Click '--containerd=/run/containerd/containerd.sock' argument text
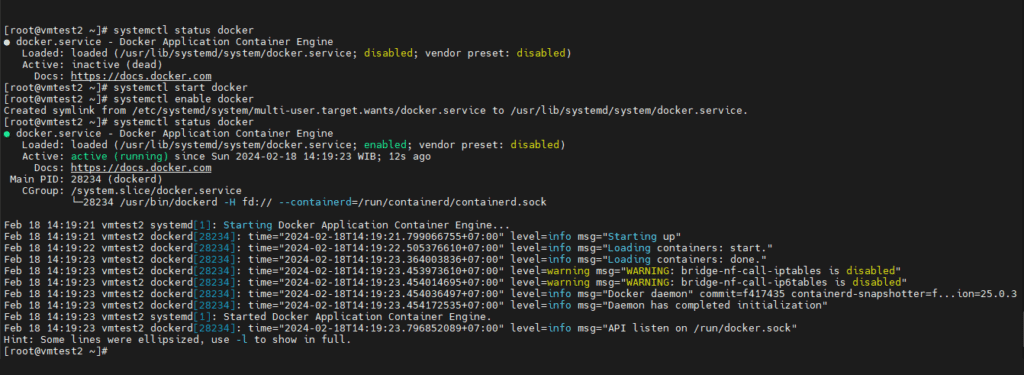Image resolution: width=1024 pixels, height=375 pixels. [413, 203]
